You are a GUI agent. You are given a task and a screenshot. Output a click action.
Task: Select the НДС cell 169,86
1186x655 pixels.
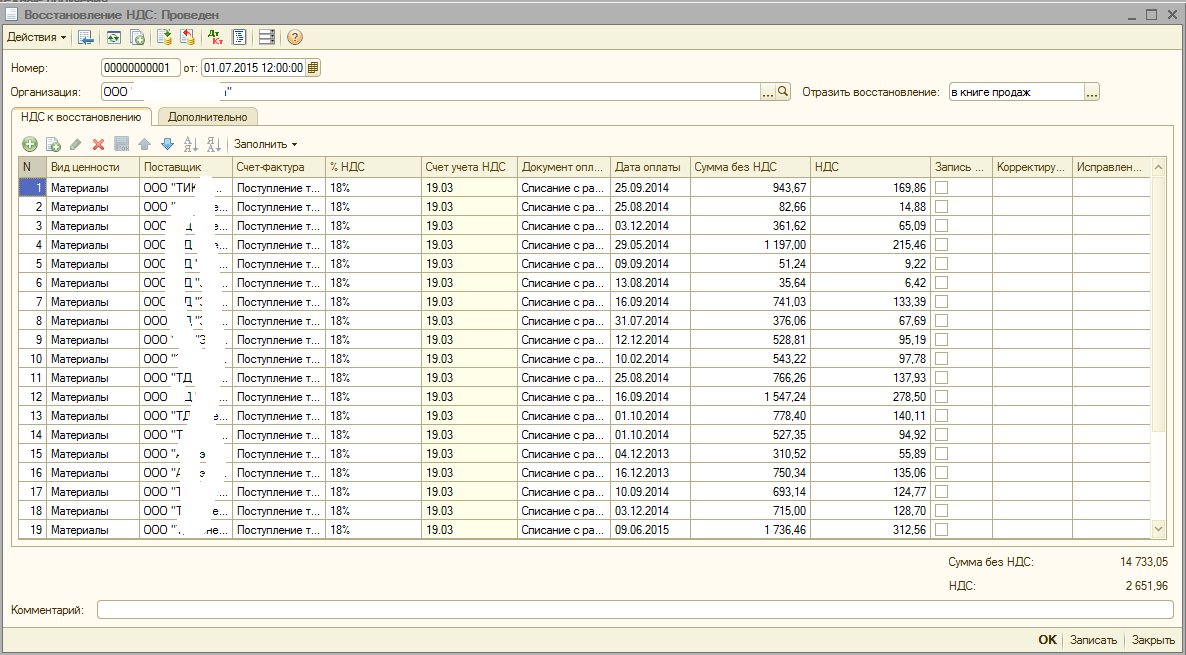pos(870,187)
